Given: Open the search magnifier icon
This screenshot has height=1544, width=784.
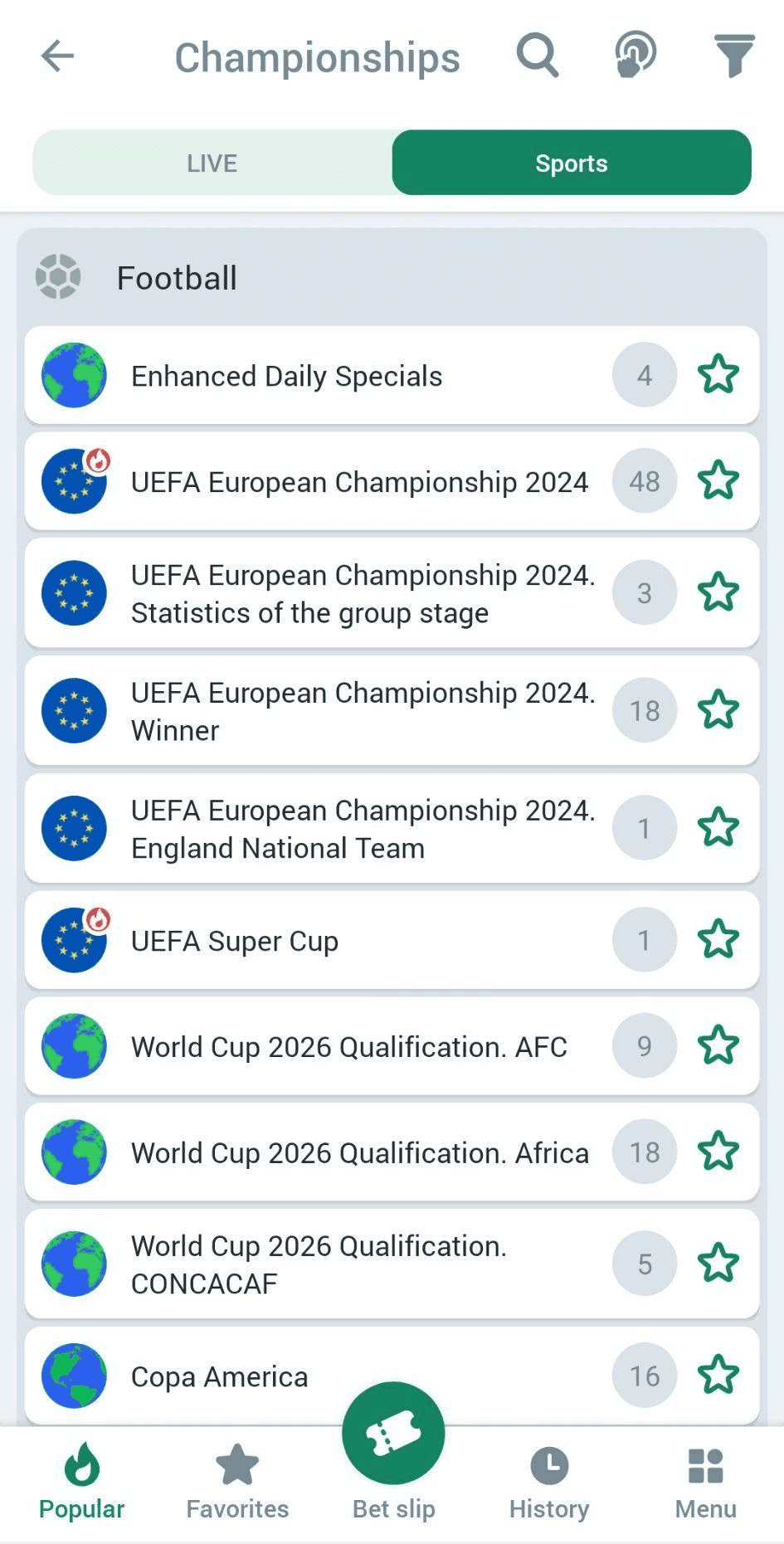Looking at the screenshot, I should [x=538, y=56].
